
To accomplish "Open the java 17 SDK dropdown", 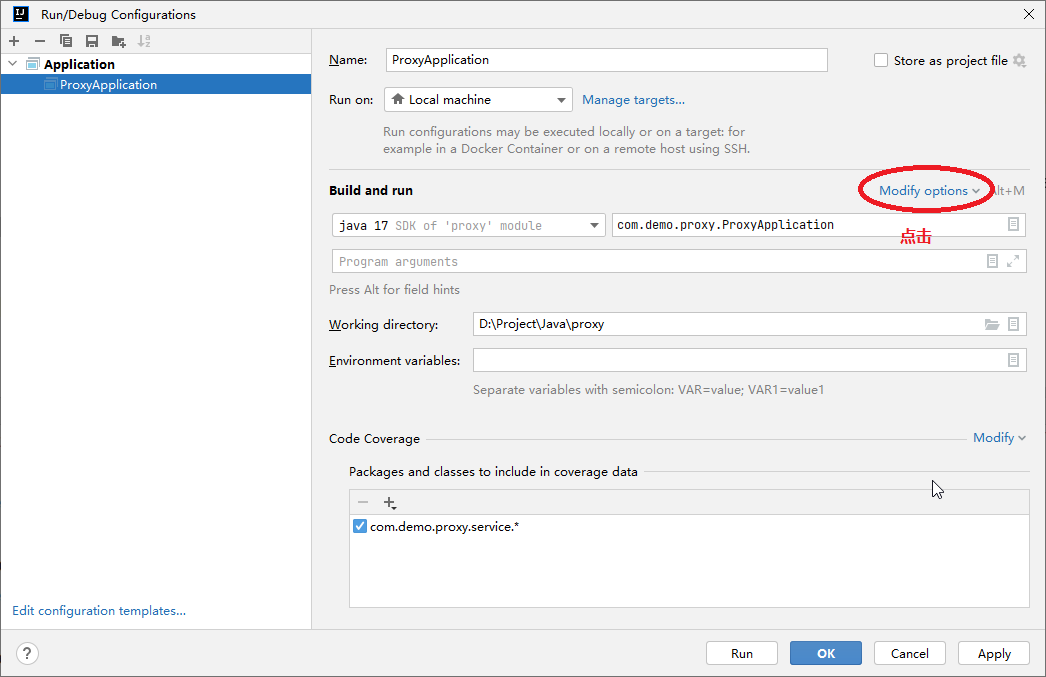I will (x=469, y=225).
